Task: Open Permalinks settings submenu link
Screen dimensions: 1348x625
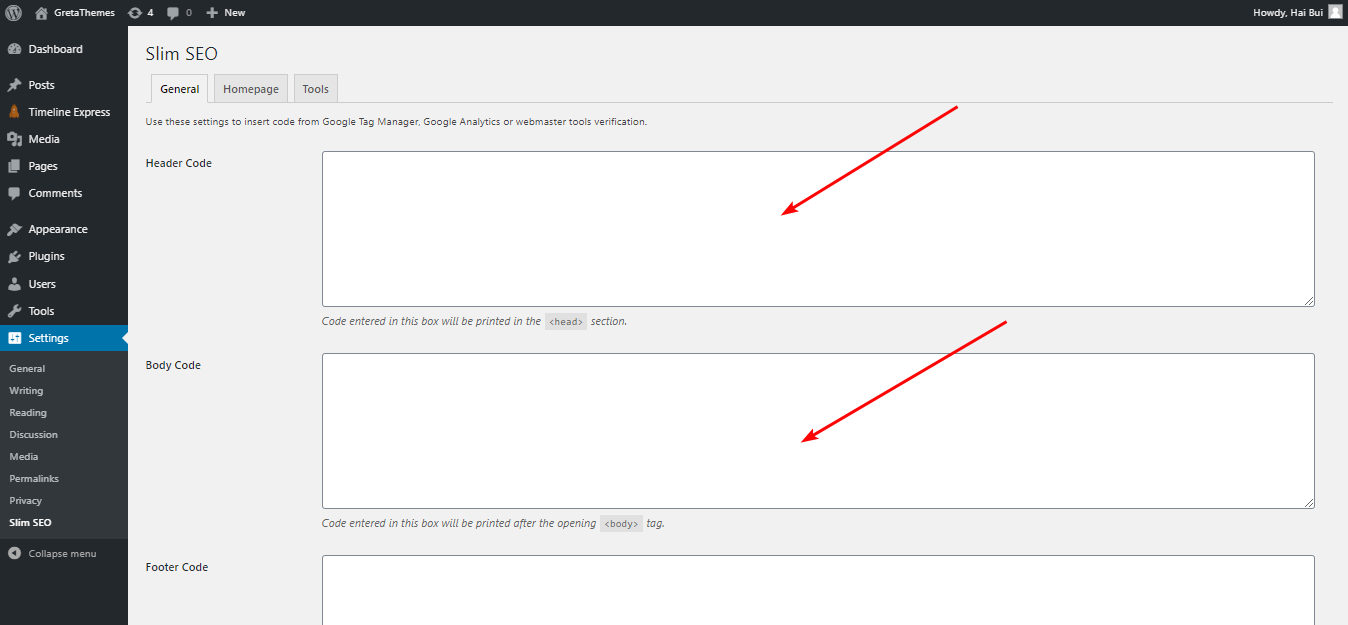Action: pos(34,479)
